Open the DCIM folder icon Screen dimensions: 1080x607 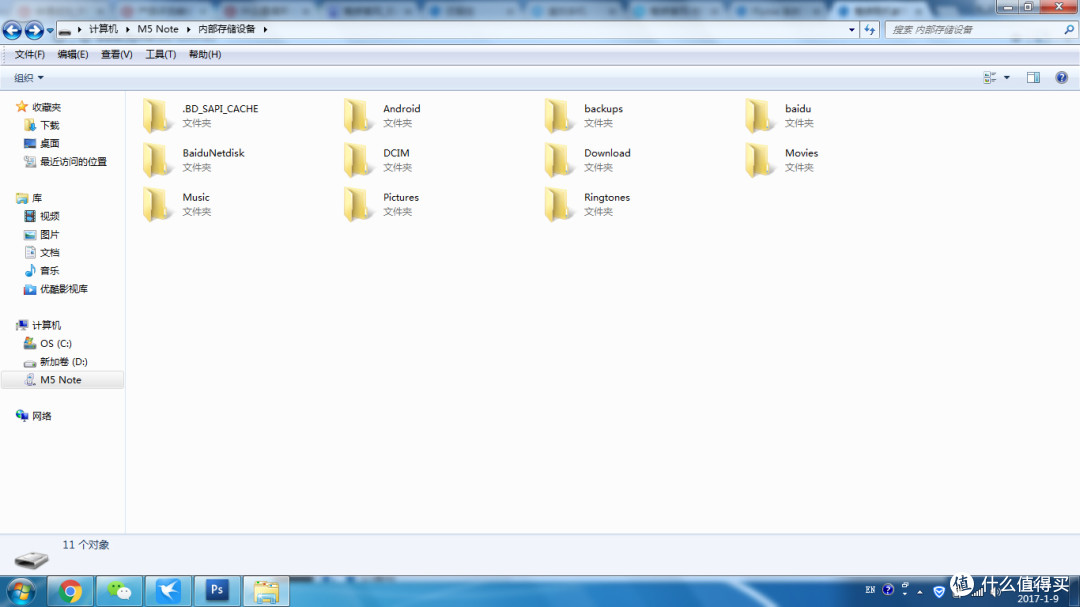[x=358, y=159]
